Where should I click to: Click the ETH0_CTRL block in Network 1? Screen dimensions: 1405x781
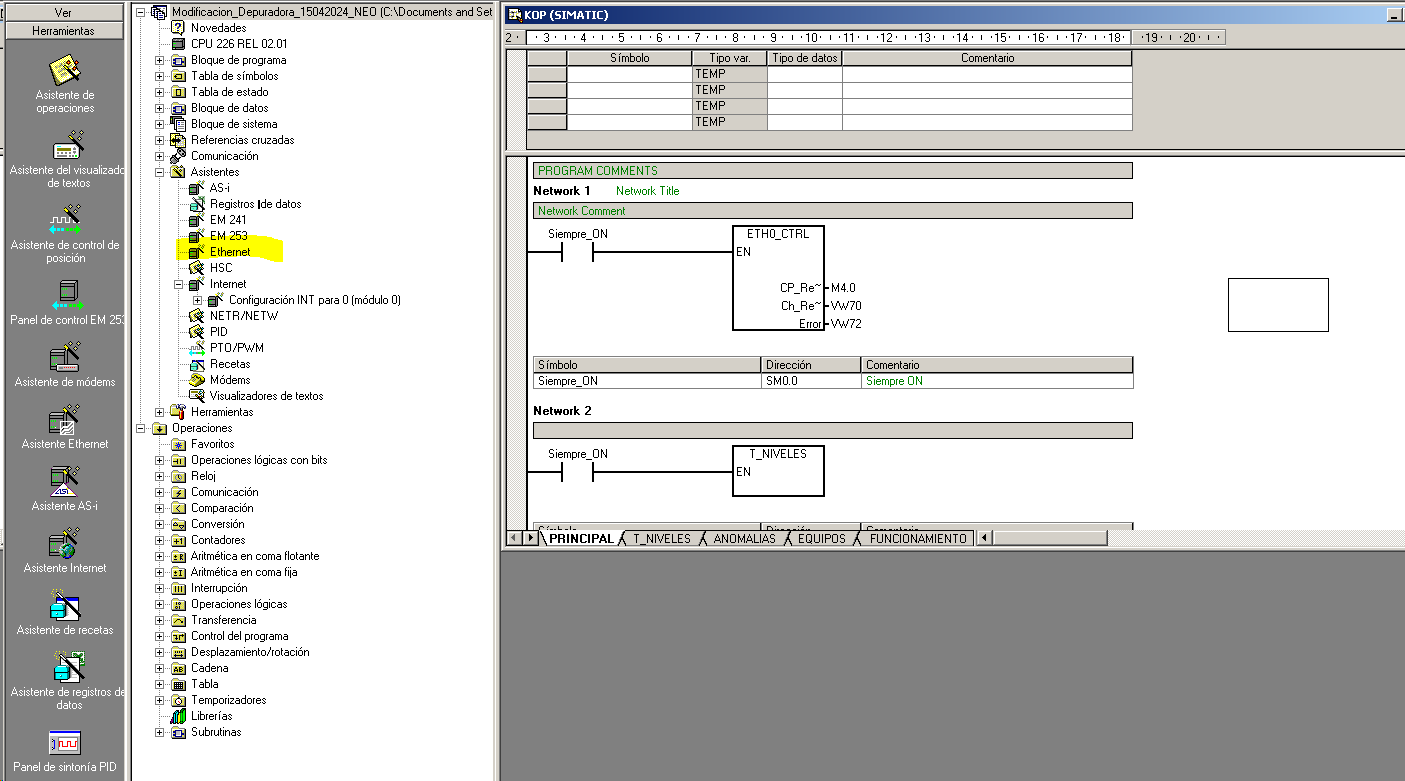(x=778, y=278)
